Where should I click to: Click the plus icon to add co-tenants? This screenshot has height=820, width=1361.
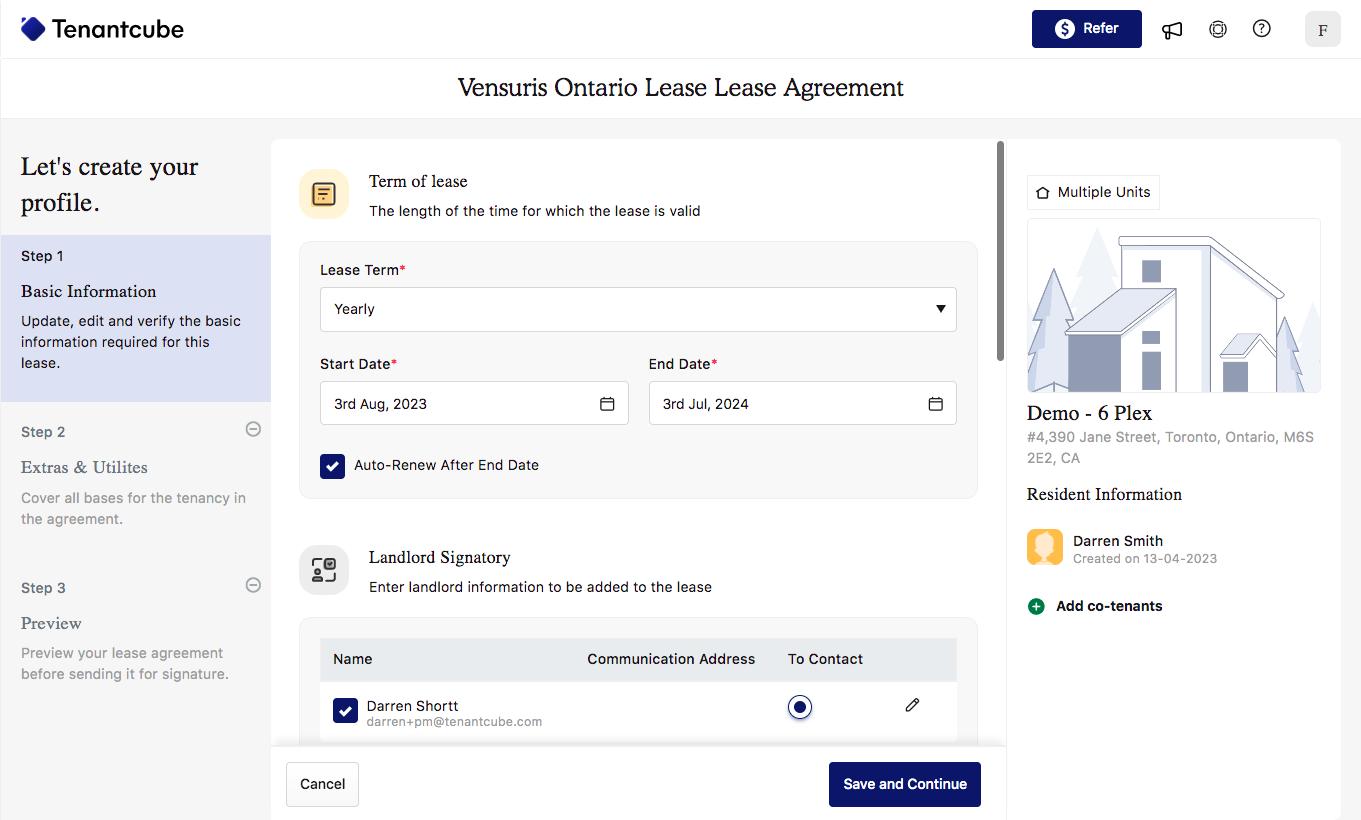1036,606
